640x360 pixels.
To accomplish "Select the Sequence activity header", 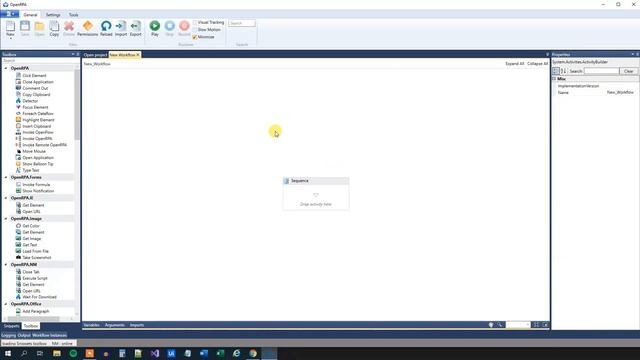I will [316, 181].
